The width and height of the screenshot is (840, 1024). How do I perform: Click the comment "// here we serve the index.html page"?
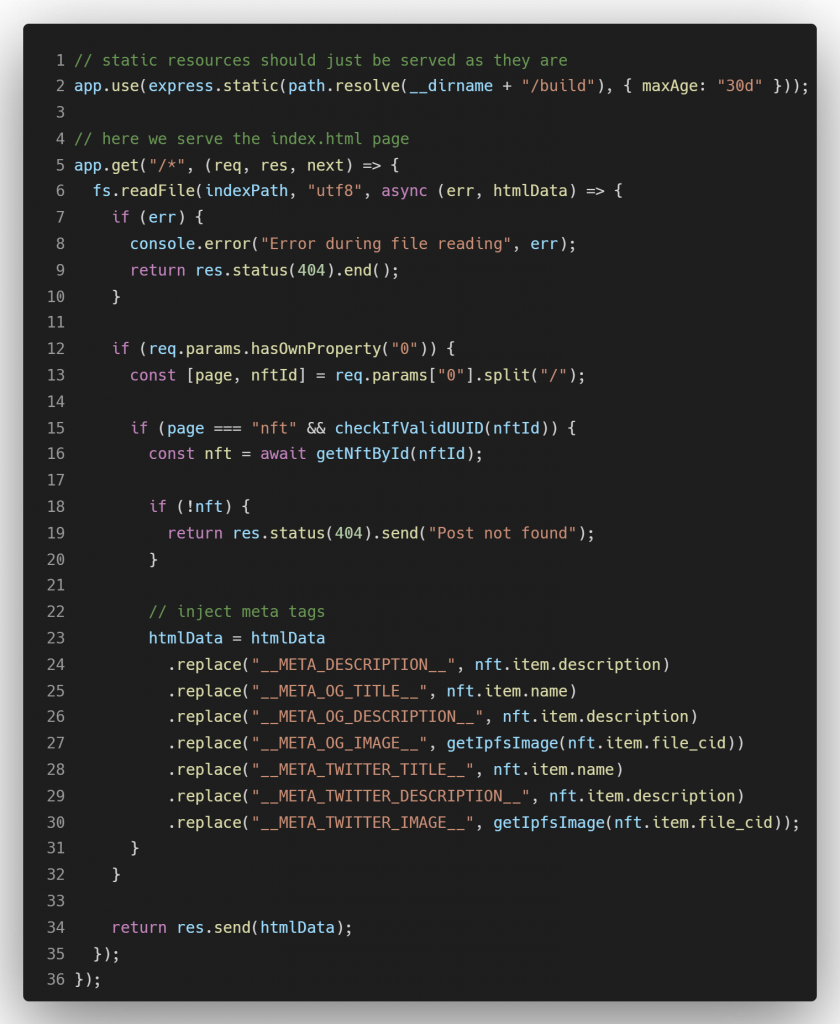[x=242, y=138]
